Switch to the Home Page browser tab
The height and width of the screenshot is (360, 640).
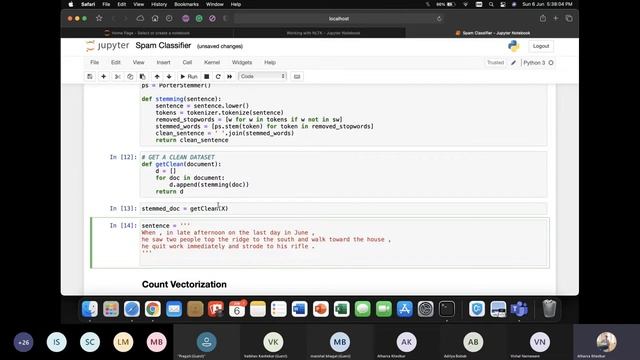pyautogui.click(x=147, y=33)
